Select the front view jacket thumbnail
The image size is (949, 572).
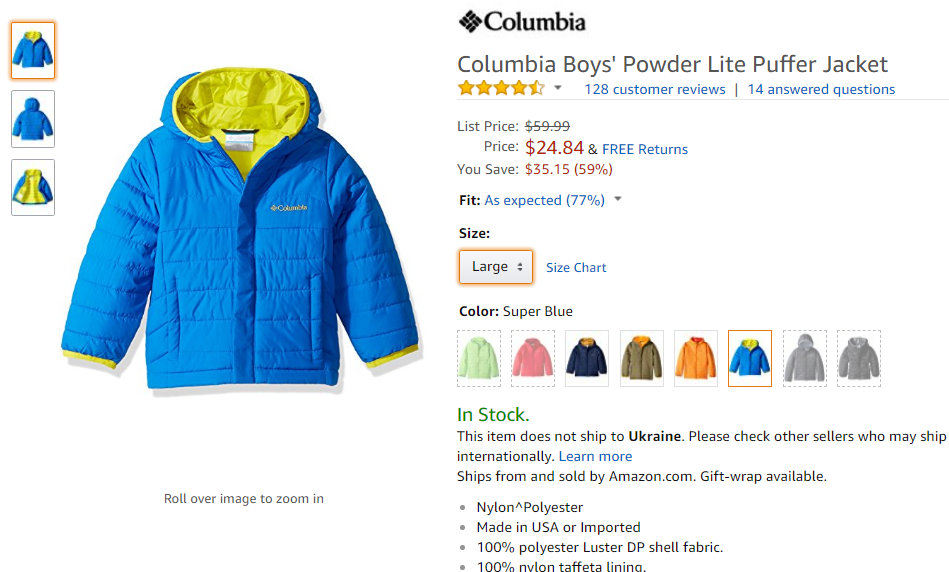pos(33,50)
